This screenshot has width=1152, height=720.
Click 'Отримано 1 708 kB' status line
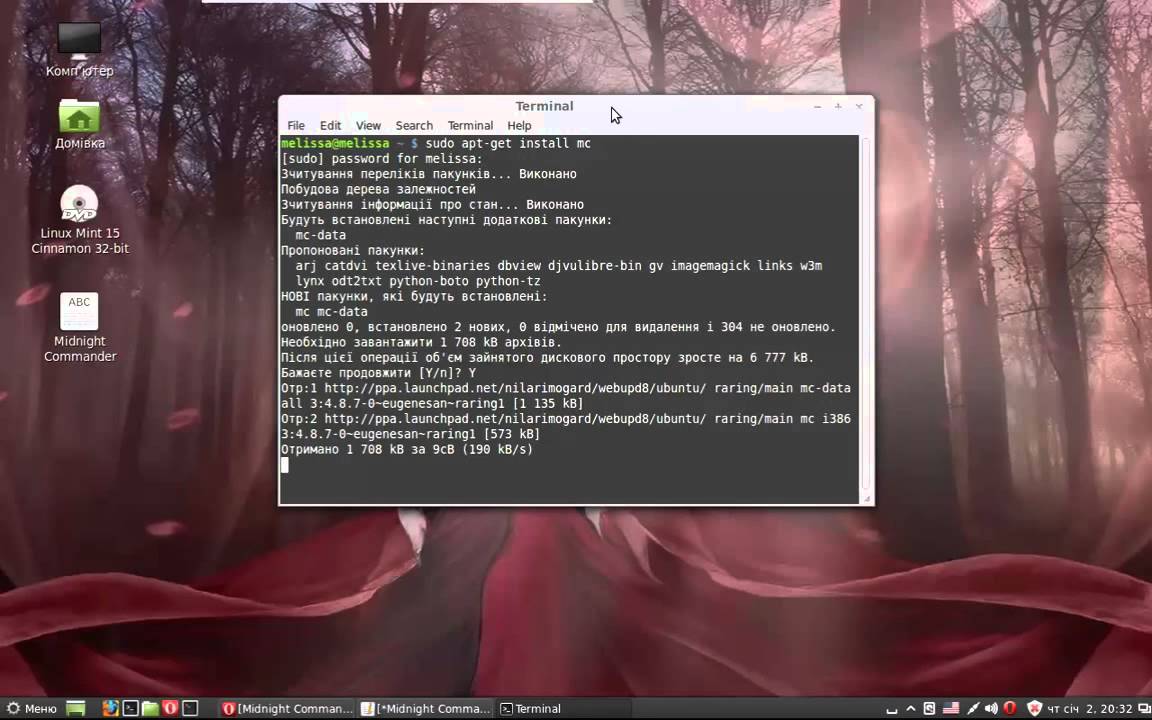point(406,449)
